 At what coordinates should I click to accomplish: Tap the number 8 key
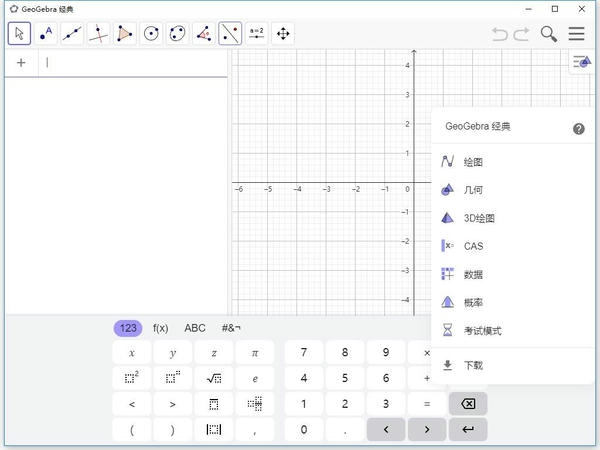pyautogui.click(x=345, y=353)
